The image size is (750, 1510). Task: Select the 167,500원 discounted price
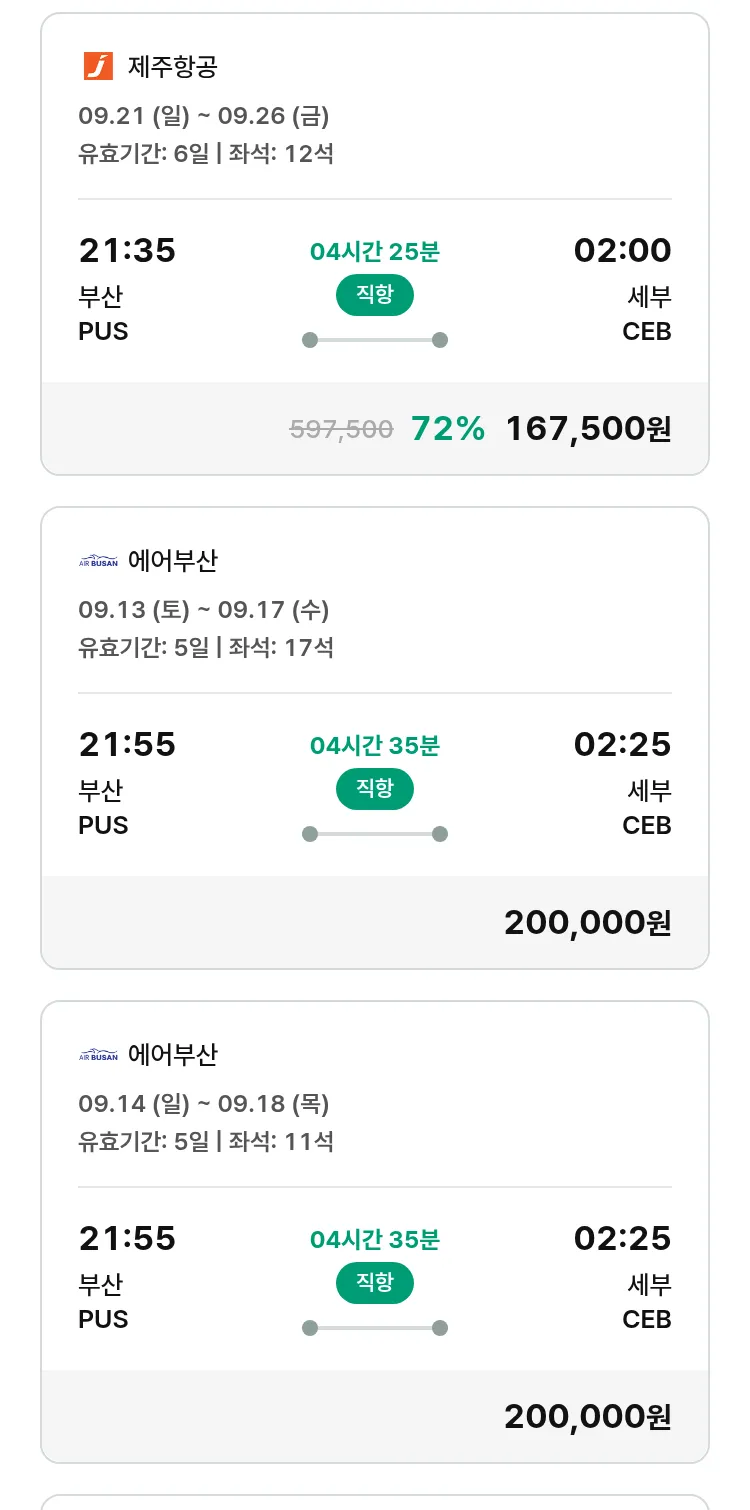[588, 429]
